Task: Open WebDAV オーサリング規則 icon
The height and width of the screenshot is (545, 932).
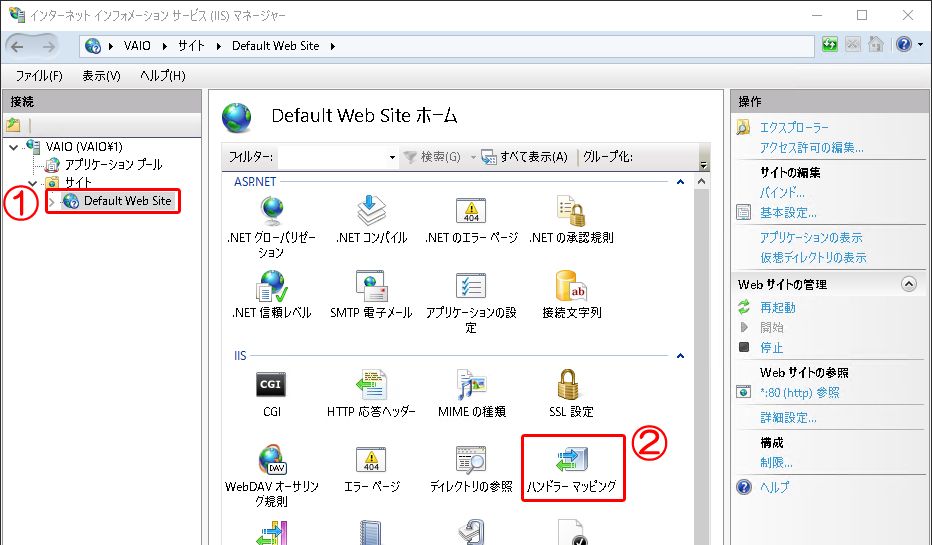Action: (x=271, y=461)
